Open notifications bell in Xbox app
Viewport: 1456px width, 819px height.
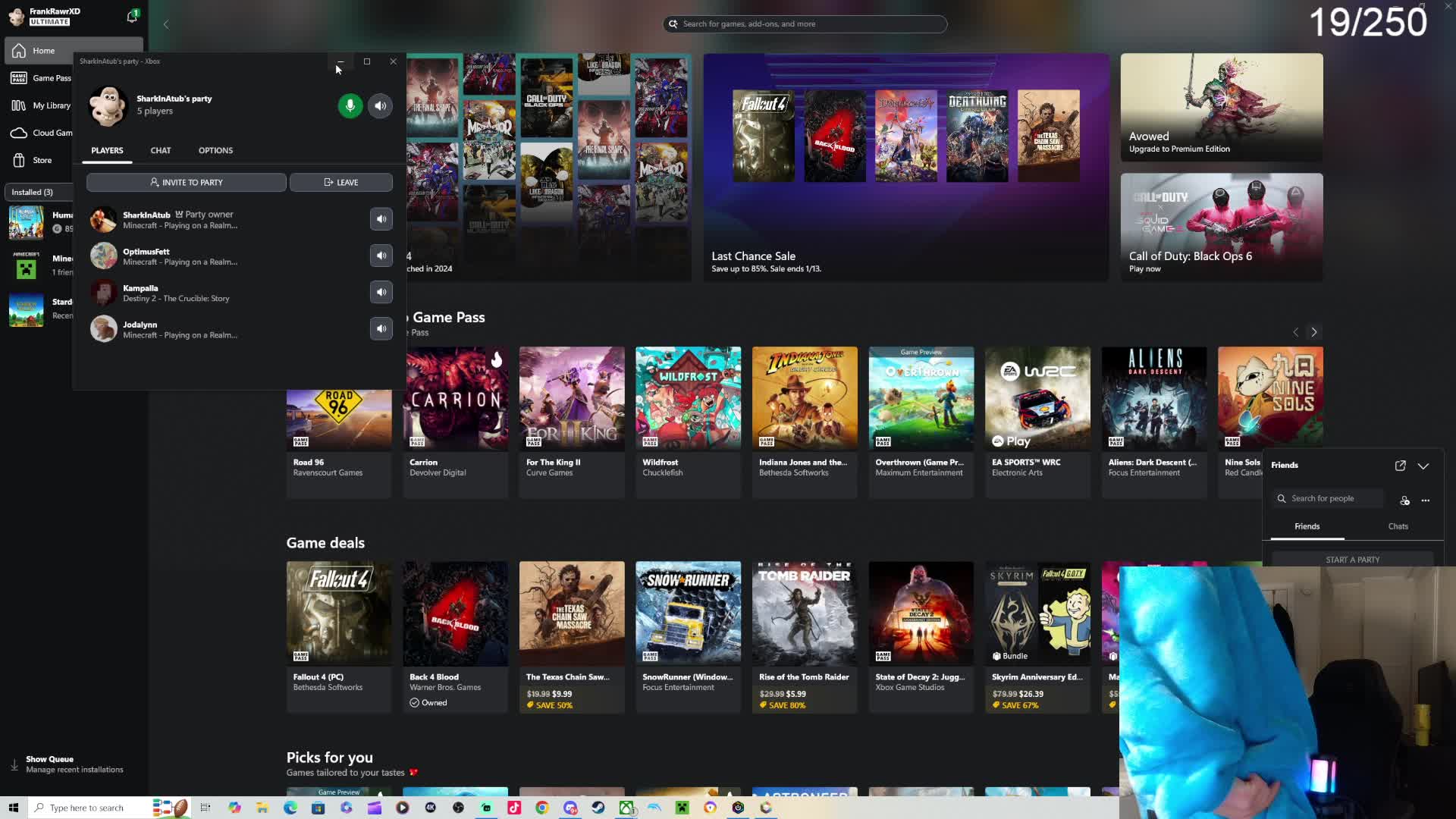point(132,16)
